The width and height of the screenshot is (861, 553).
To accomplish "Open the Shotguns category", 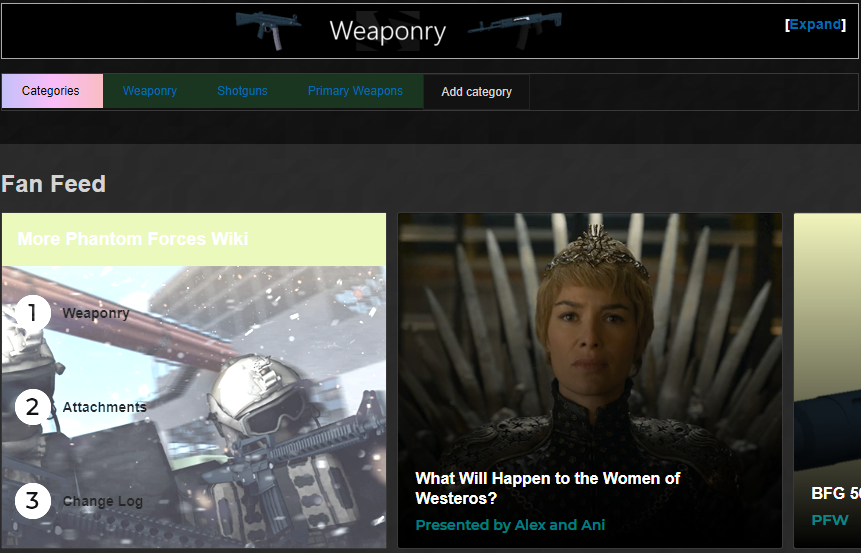I will [x=242, y=91].
